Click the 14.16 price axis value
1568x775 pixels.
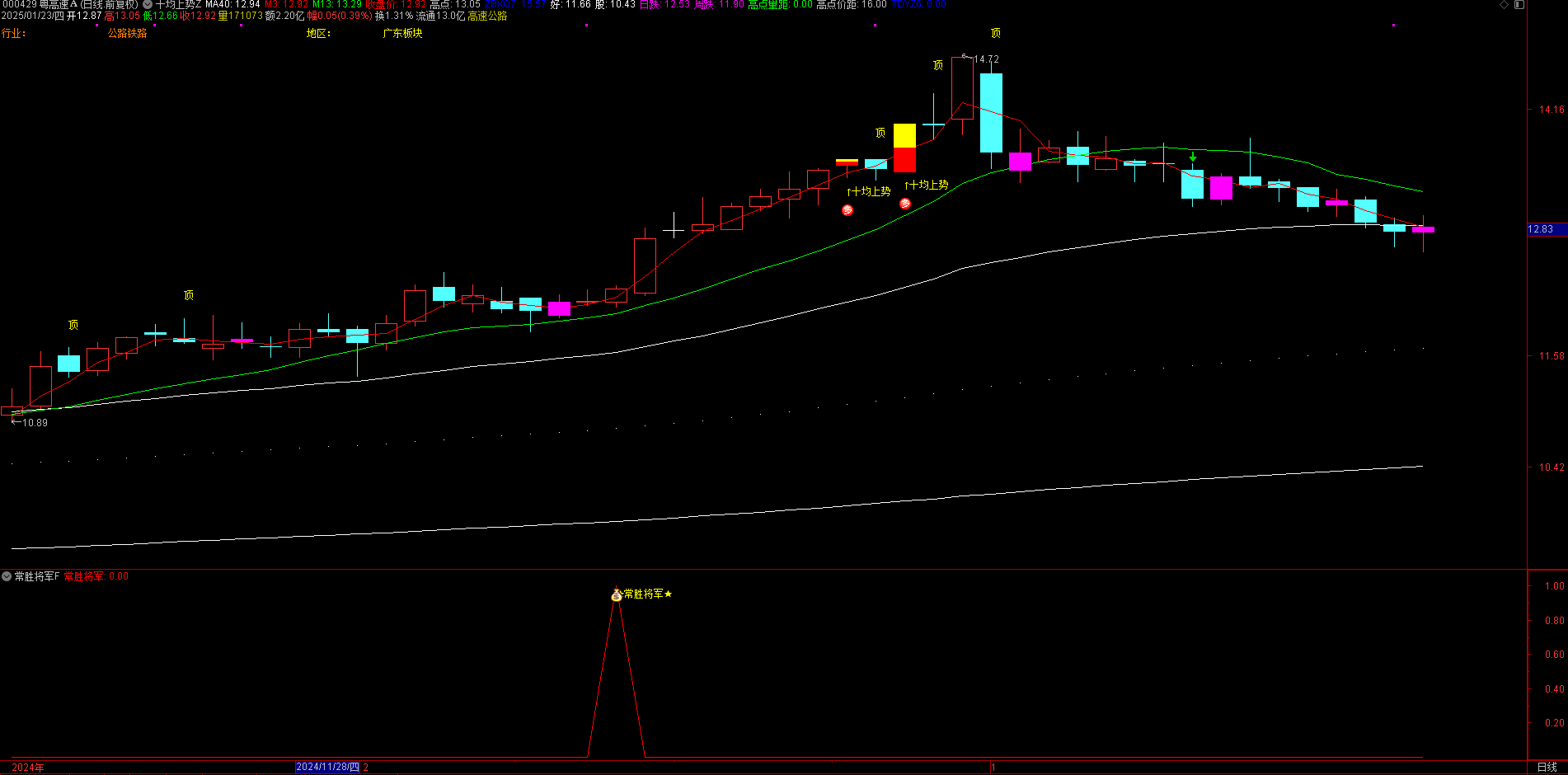1552,110
